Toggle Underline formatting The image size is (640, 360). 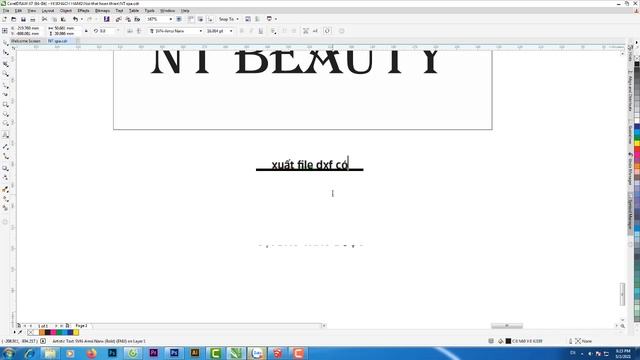[260, 31]
